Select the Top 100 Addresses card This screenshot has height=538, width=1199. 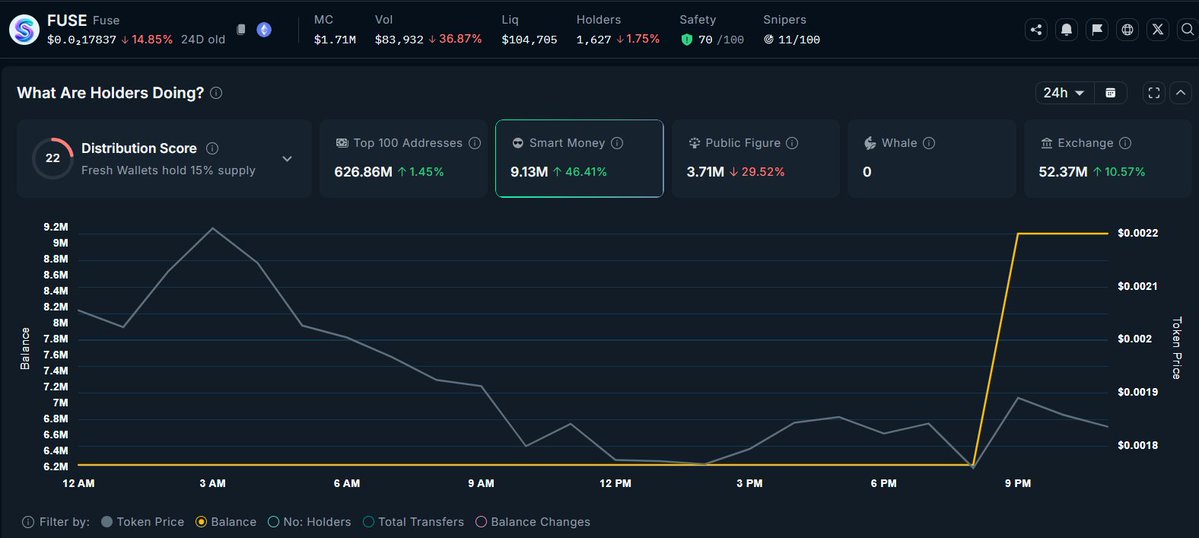pos(404,158)
